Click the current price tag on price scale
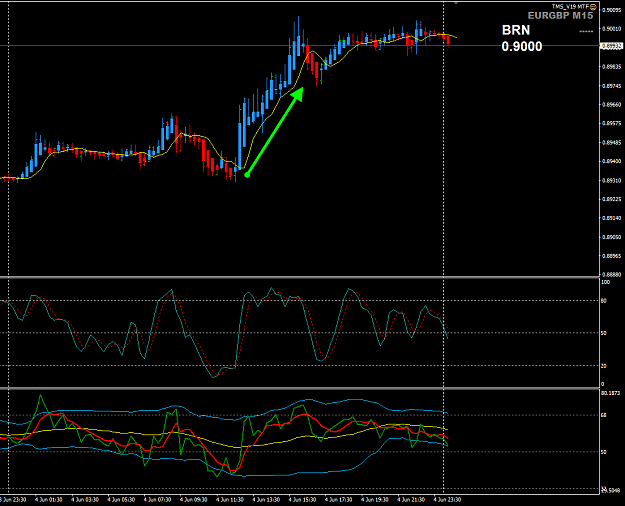This screenshot has height=506, width=625. [x=611, y=46]
